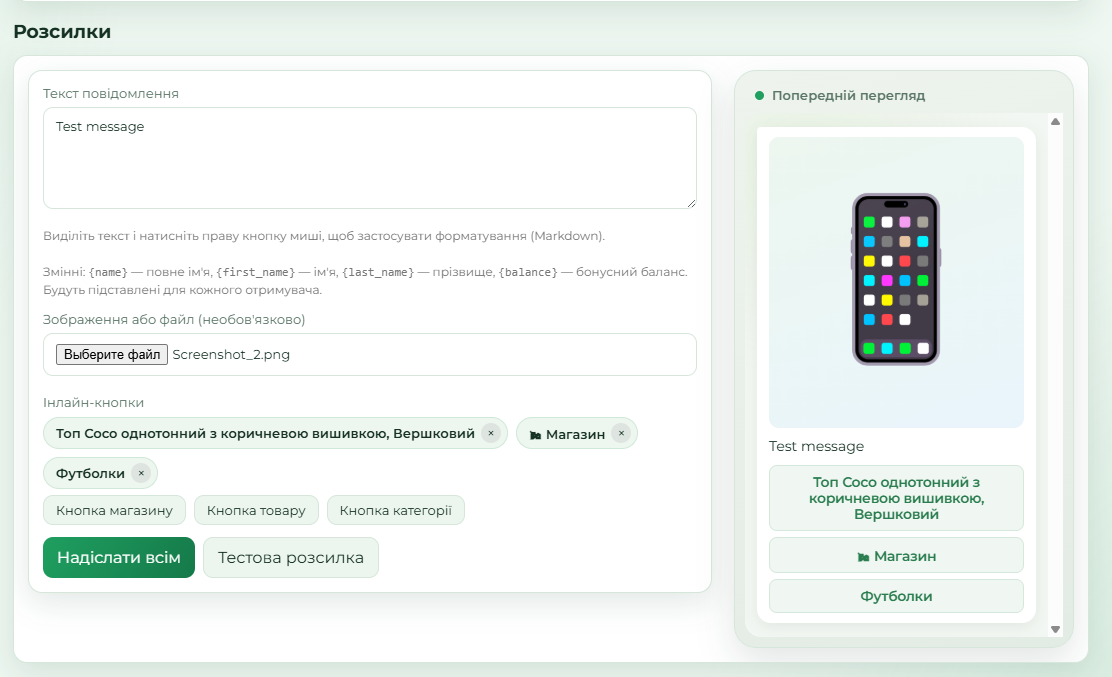1112x677 pixels.
Task: Add a Кнопка магазину inline button
Action: click(x=114, y=510)
